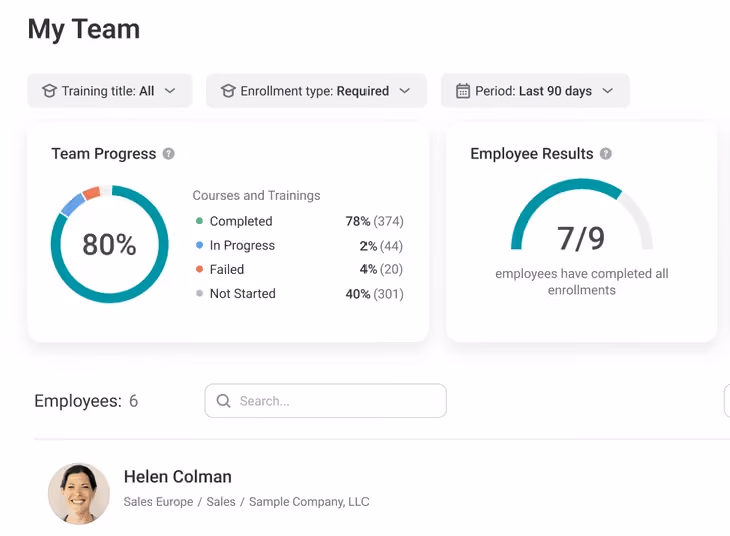Click the '4% (20)' failed value

point(381,269)
